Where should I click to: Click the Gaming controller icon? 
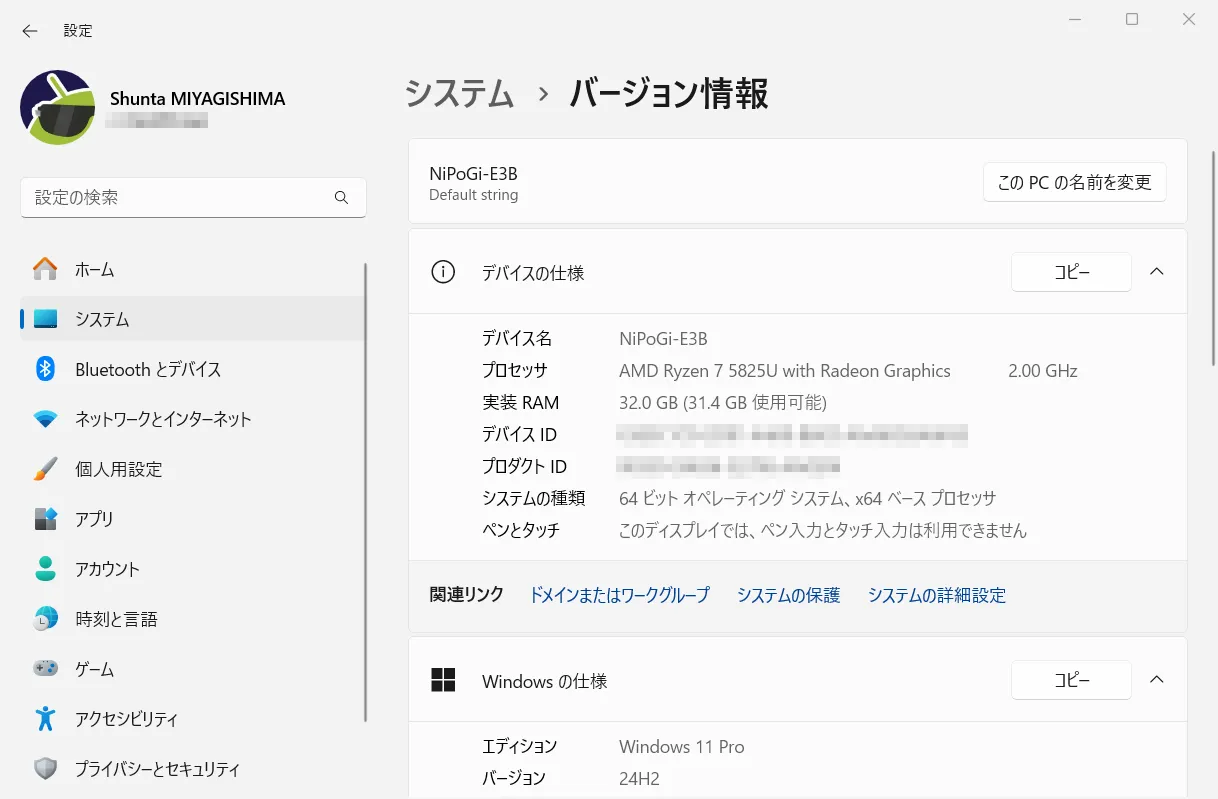coord(45,669)
